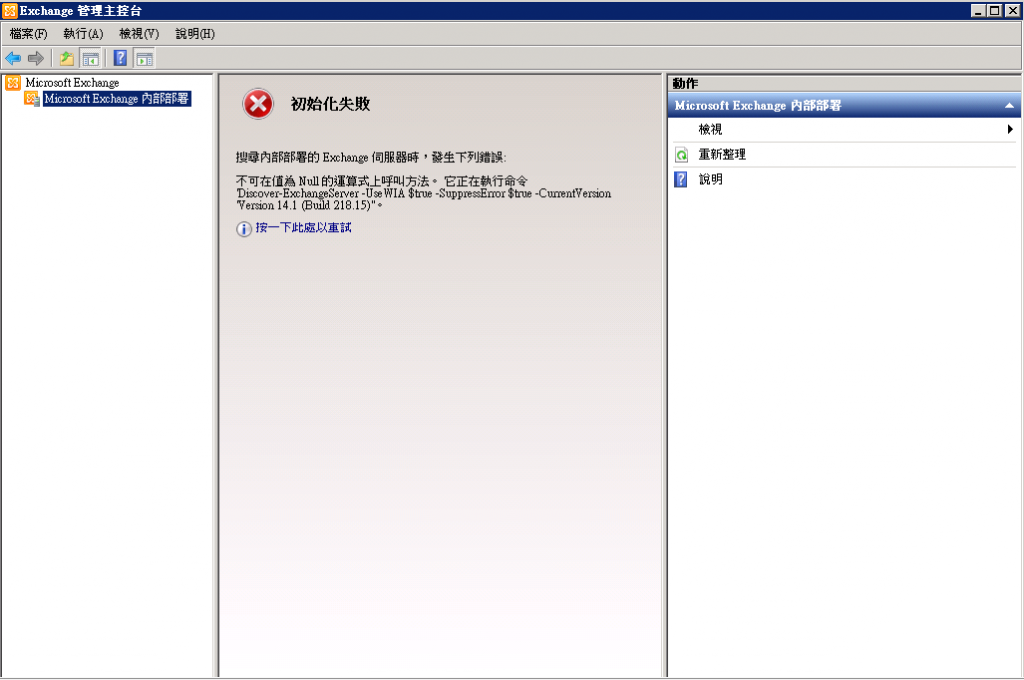Open the 檔案(F) menu
1024x680 pixels.
pyautogui.click(x=29, y=34)
